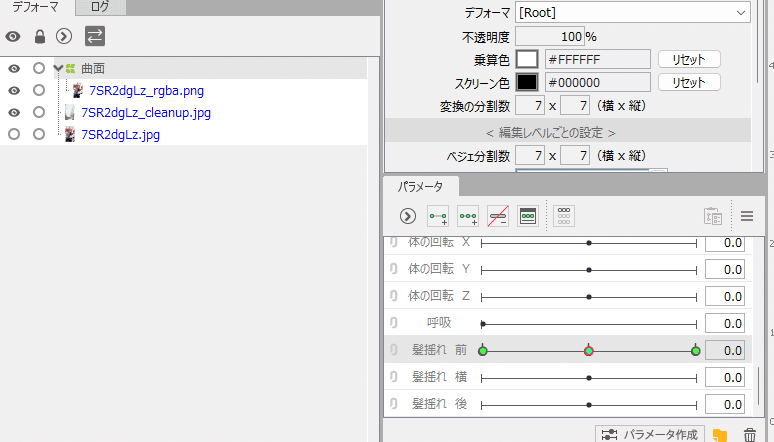Click the clip icon on 体の回転 Z row
The height and width of the screenshot is (442, 774).
[x=393, y=296]
